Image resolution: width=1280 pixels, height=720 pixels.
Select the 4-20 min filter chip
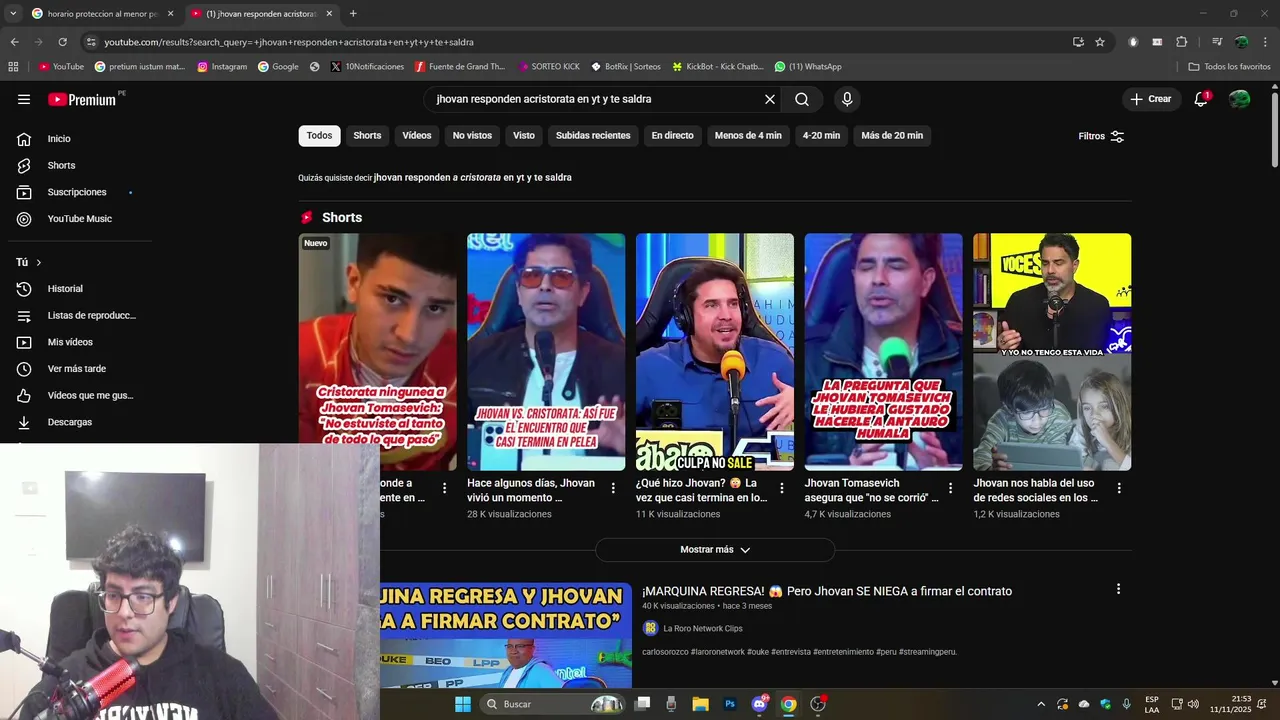pyautogui.click(x=821, y=136)
